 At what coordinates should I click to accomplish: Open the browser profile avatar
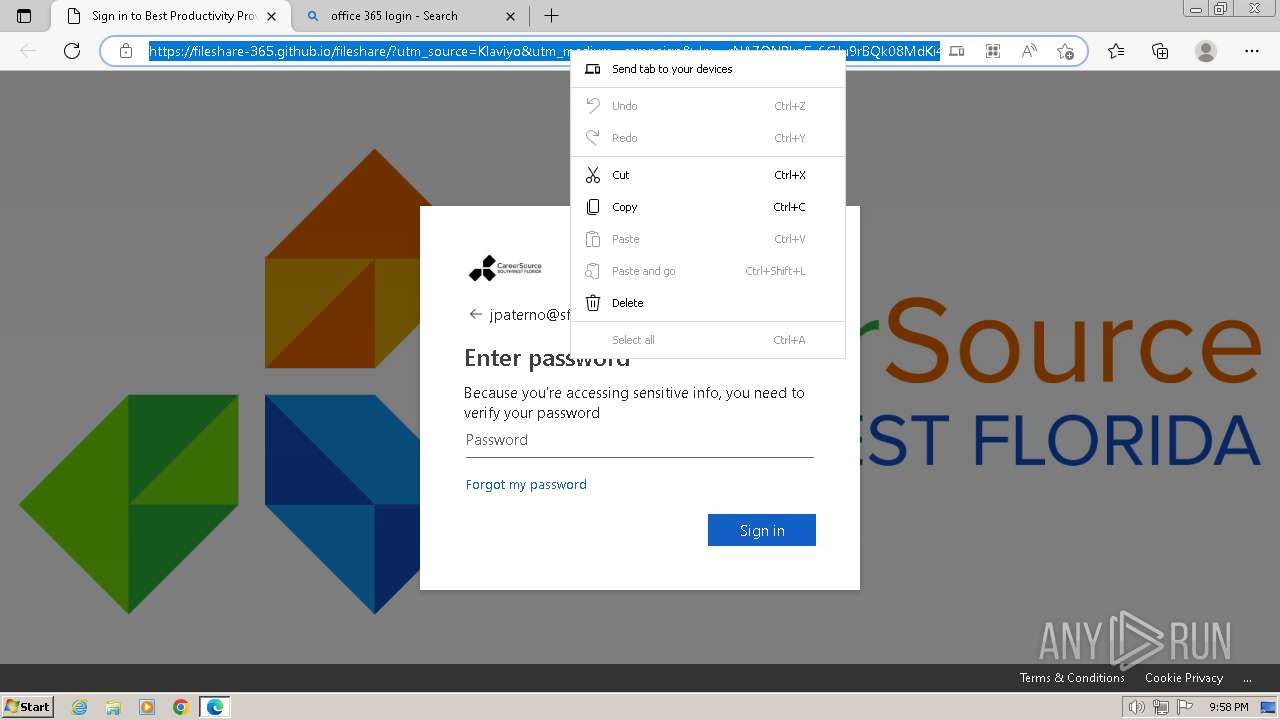(x=1206, y=51)
